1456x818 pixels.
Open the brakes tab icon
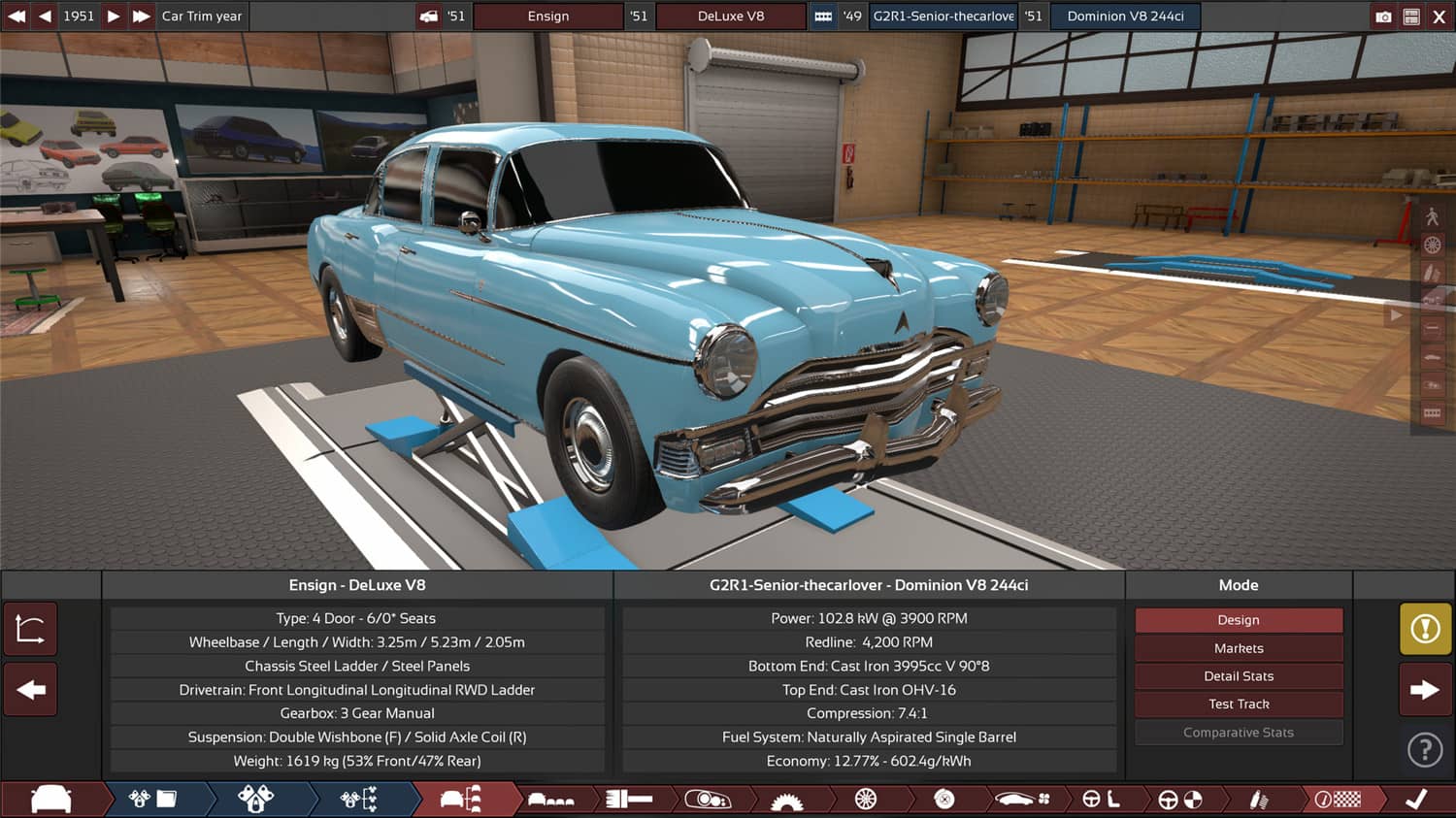coord(943,799)
